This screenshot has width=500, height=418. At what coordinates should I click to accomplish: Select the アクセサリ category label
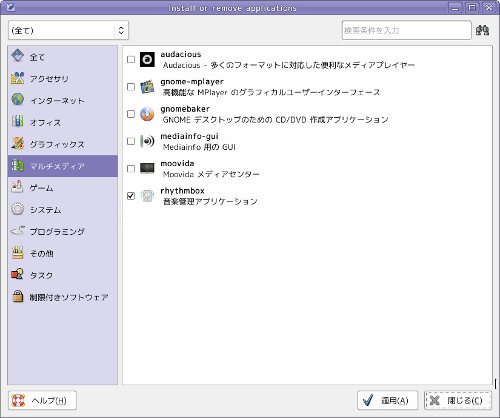pos(49,79)
